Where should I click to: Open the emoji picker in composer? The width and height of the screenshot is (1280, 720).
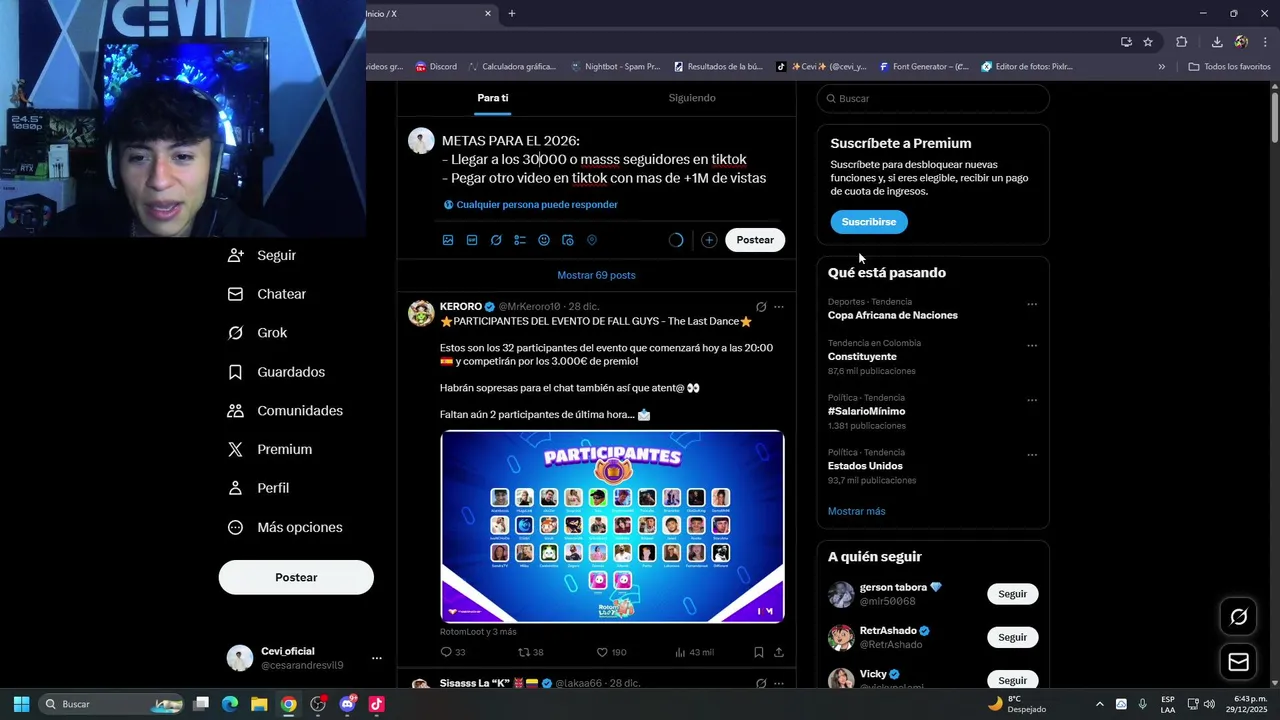tap(544, 240)
